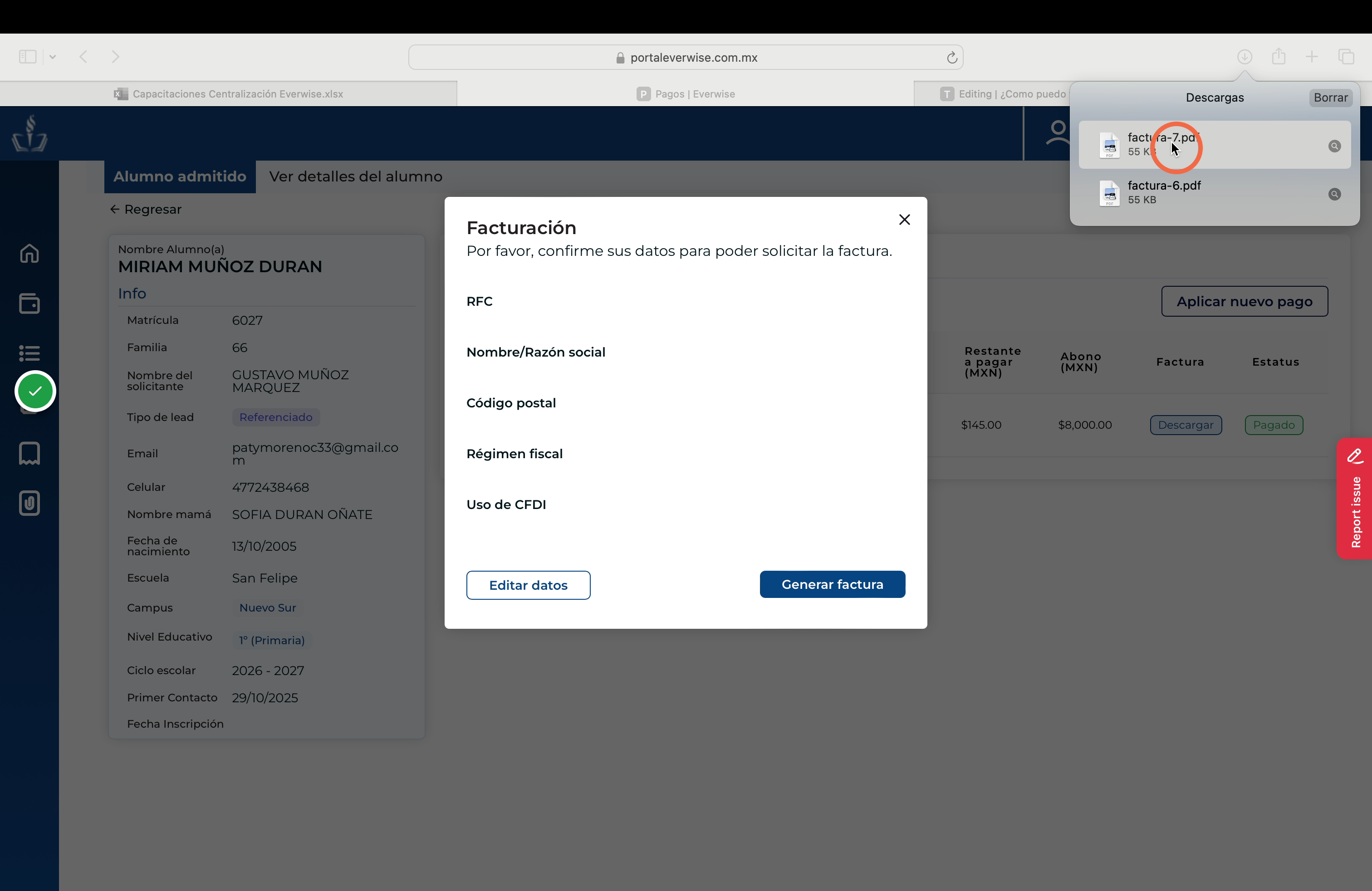The height and width of the screenshot is (891, 1372).
Task: Go forward in Safari history
Action: pos(115,56)
